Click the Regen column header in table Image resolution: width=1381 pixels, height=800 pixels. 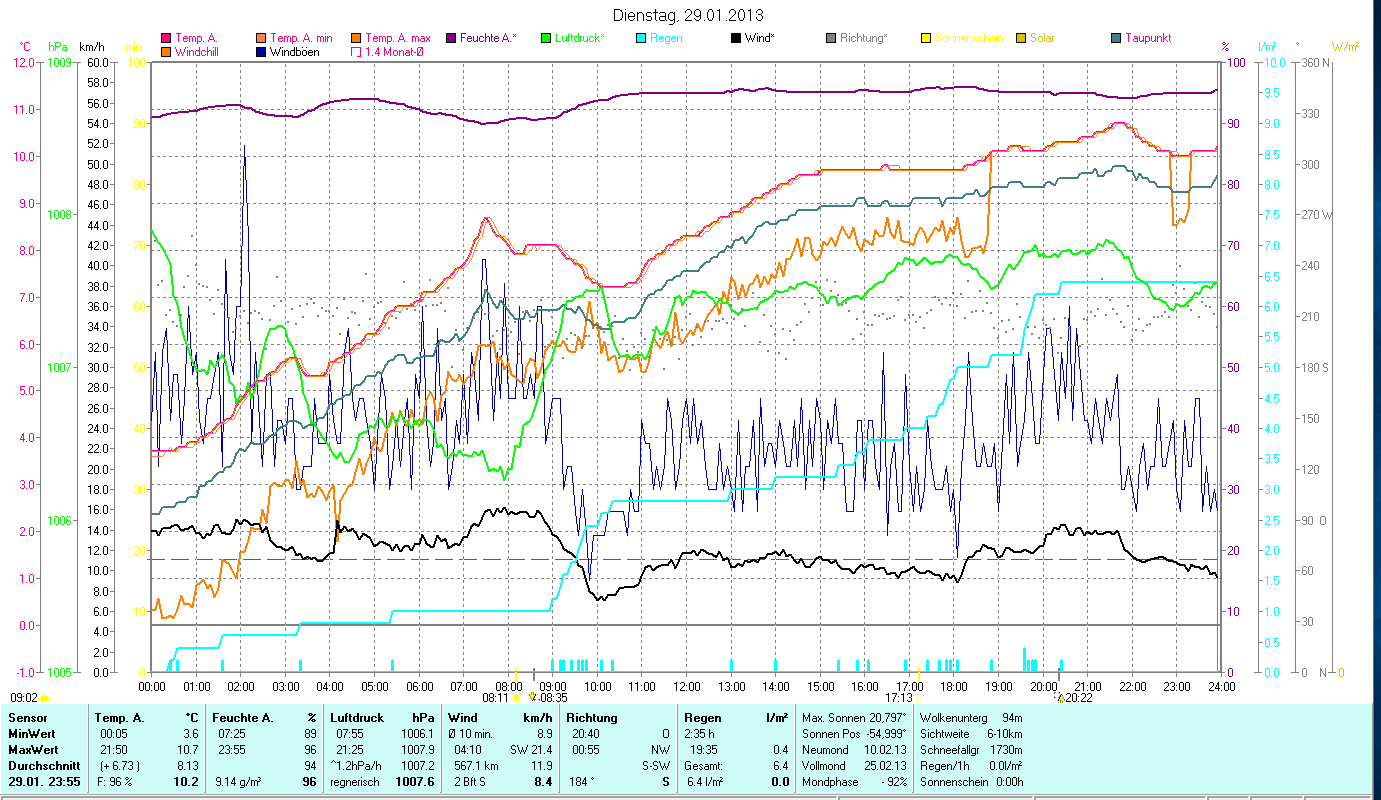pos(702,718)
